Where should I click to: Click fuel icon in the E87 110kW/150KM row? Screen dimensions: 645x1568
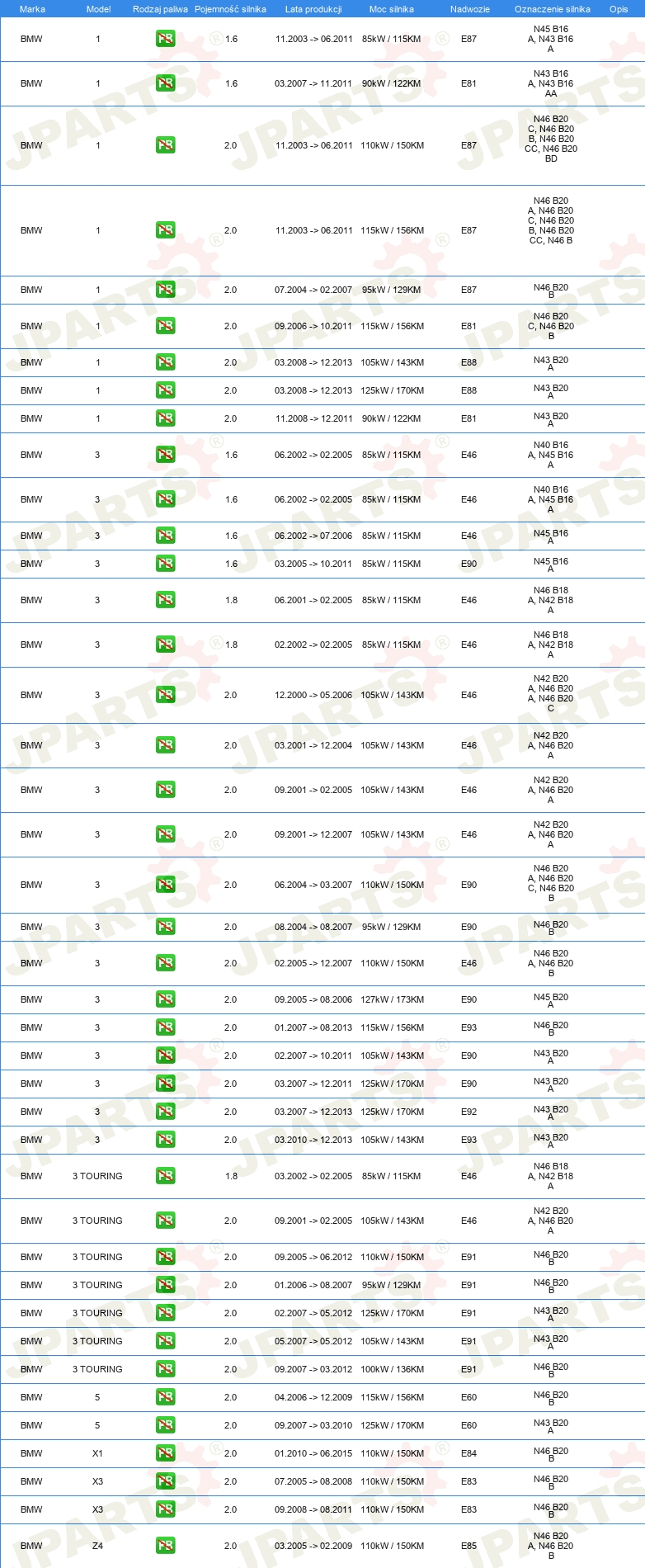pyautogui.click(x=165, y=145)
